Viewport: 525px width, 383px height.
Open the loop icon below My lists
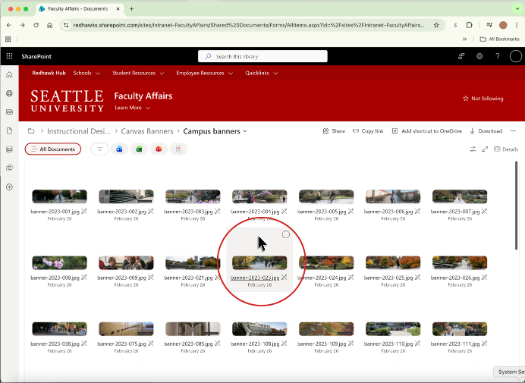pyautogui.click(x=9, y=168)
